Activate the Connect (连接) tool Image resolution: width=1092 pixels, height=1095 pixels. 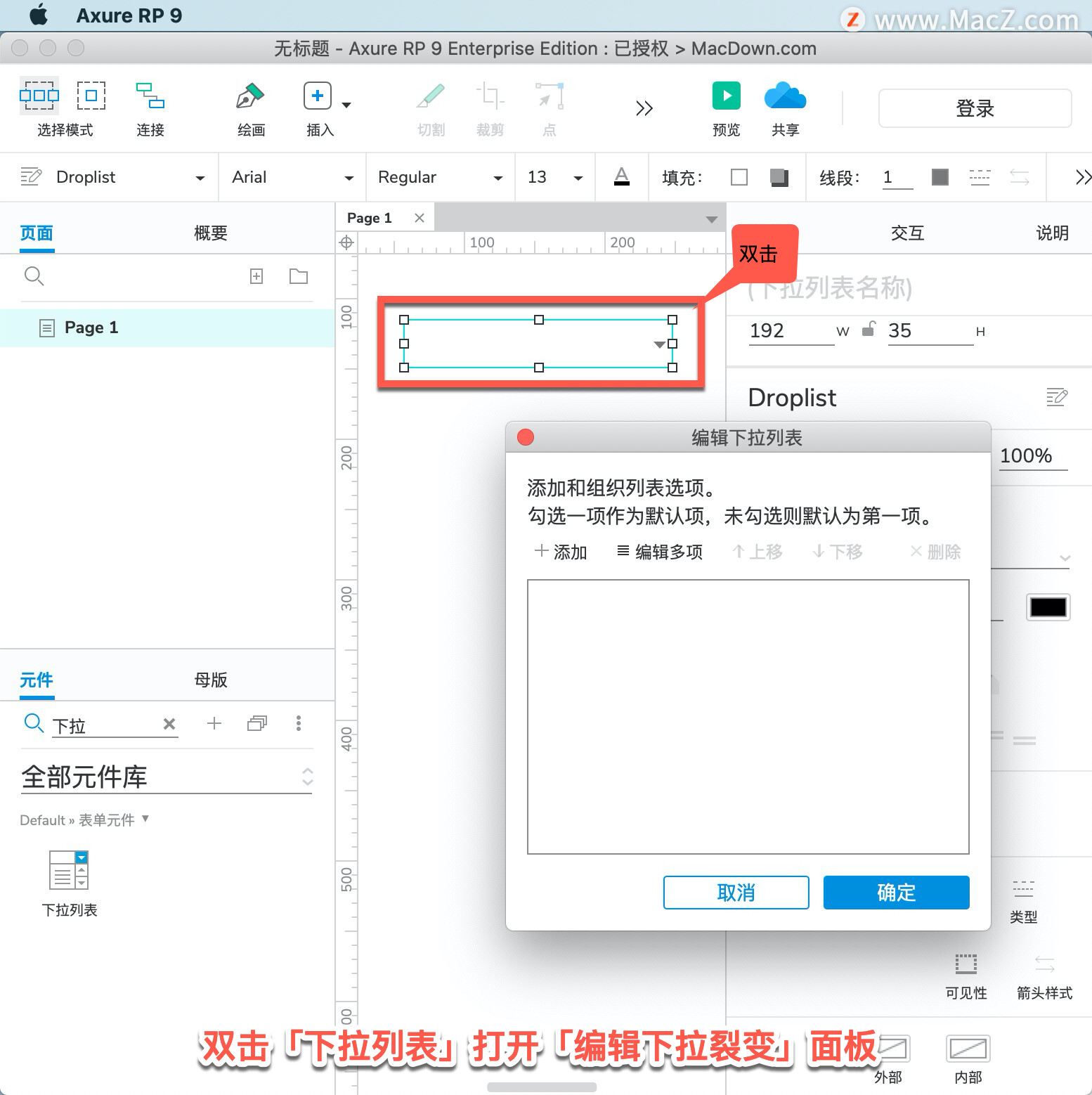point(150,96)
